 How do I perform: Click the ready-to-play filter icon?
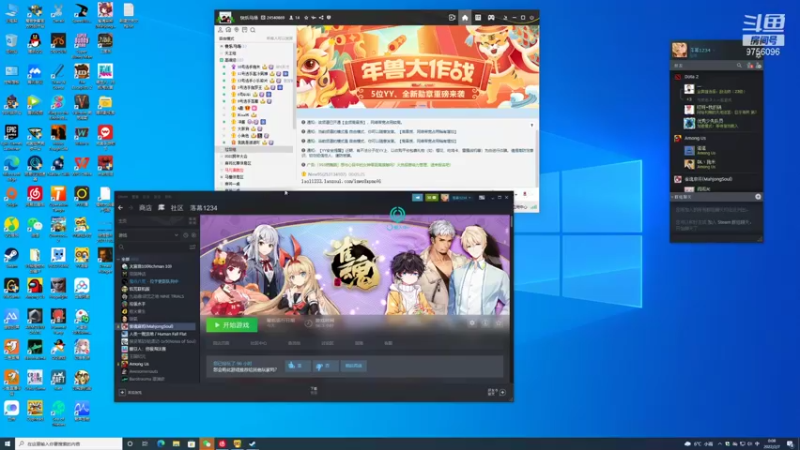pos(193,235)
